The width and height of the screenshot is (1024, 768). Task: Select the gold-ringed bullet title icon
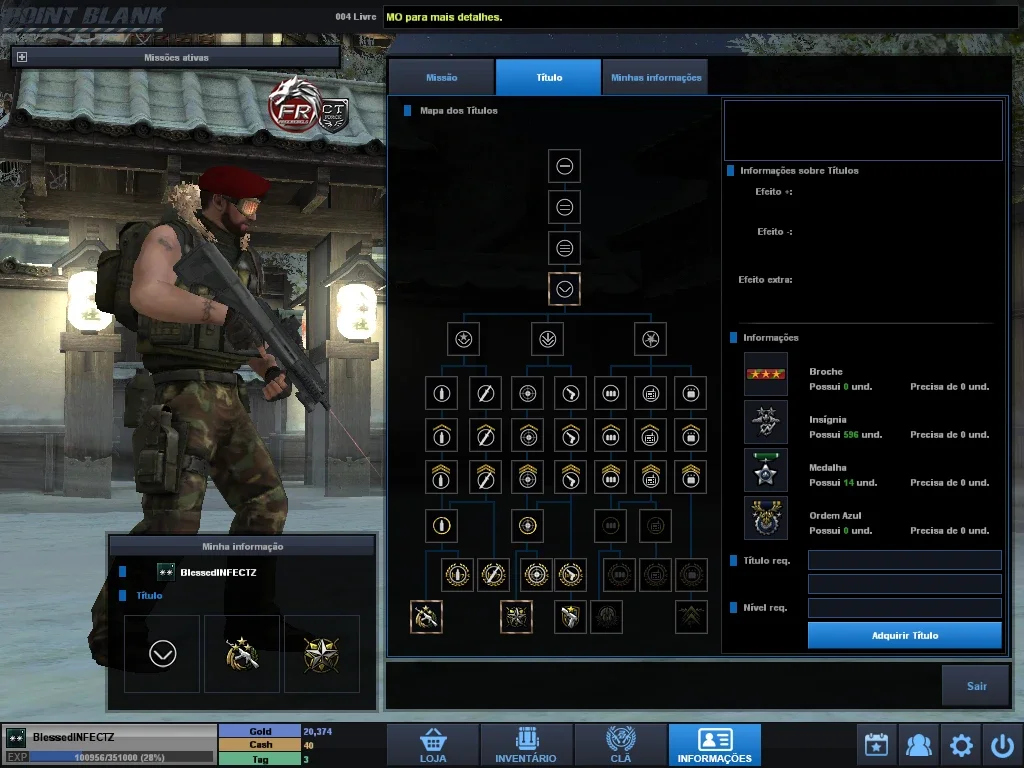pyautogui.click(x=441, y=526)
